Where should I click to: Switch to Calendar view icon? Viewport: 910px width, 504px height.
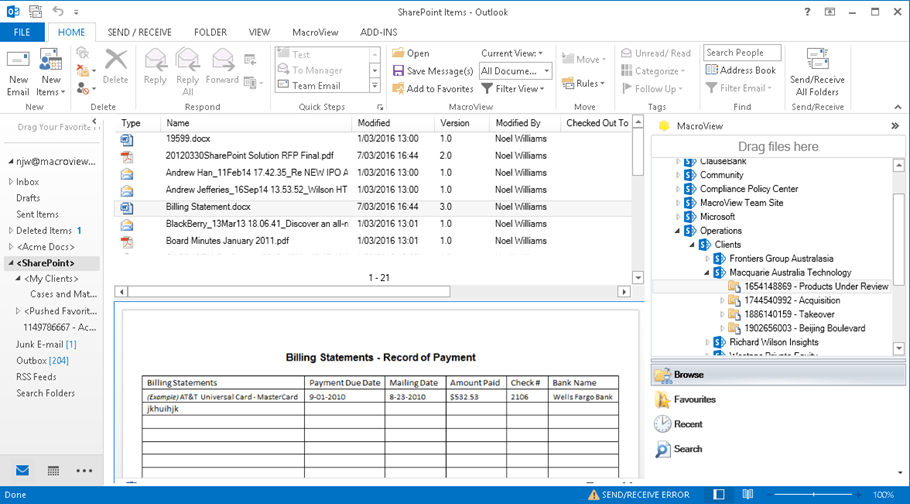coord(53,470)
